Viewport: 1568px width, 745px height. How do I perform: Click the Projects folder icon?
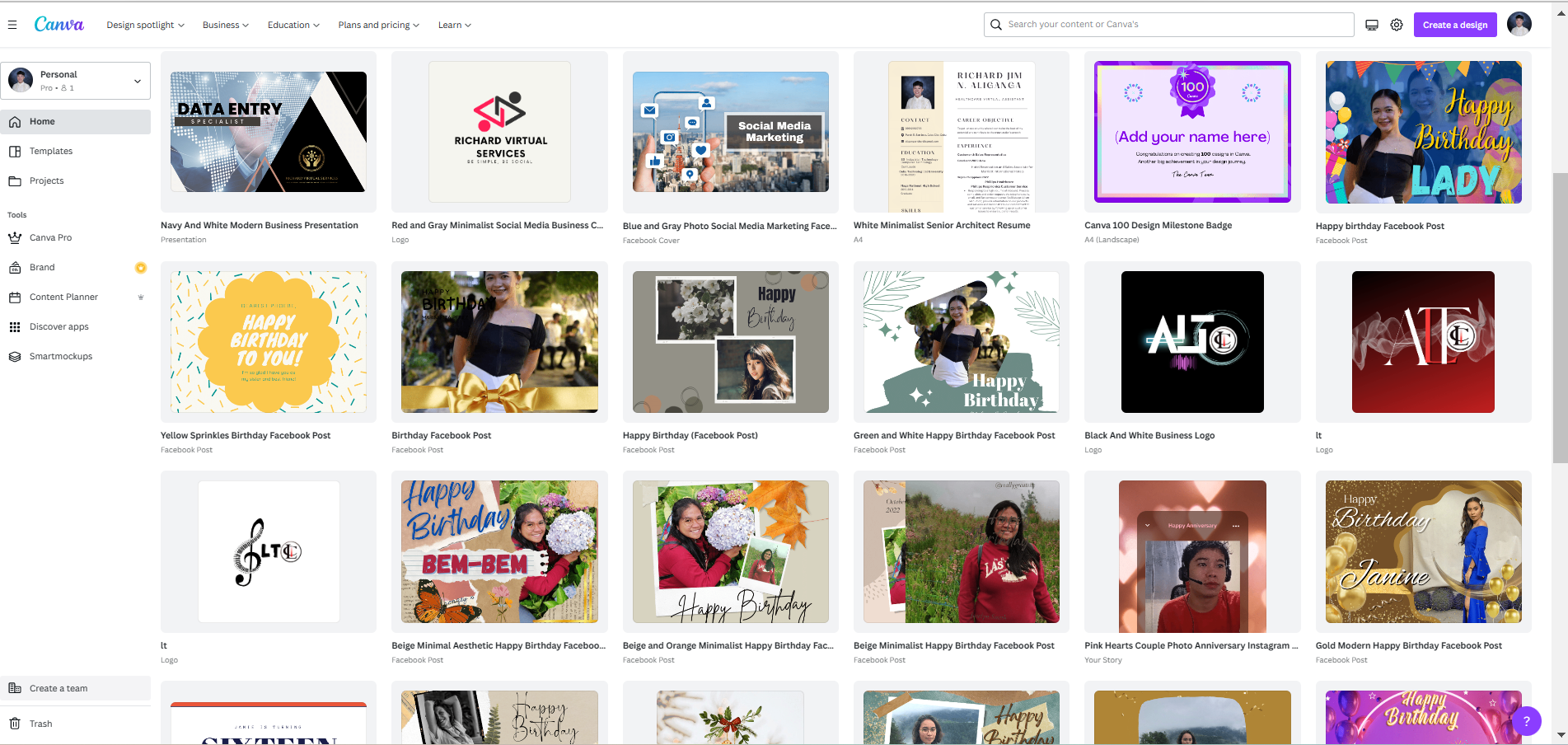(x=15, y=181)
